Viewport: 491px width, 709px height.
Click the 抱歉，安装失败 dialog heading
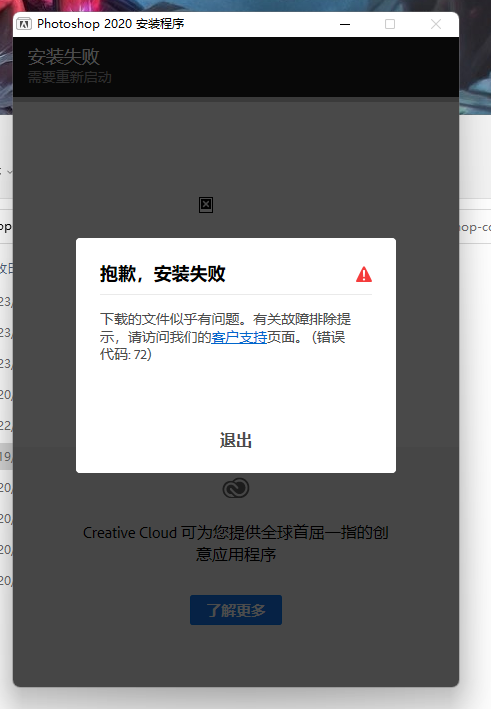coord(162,274)
